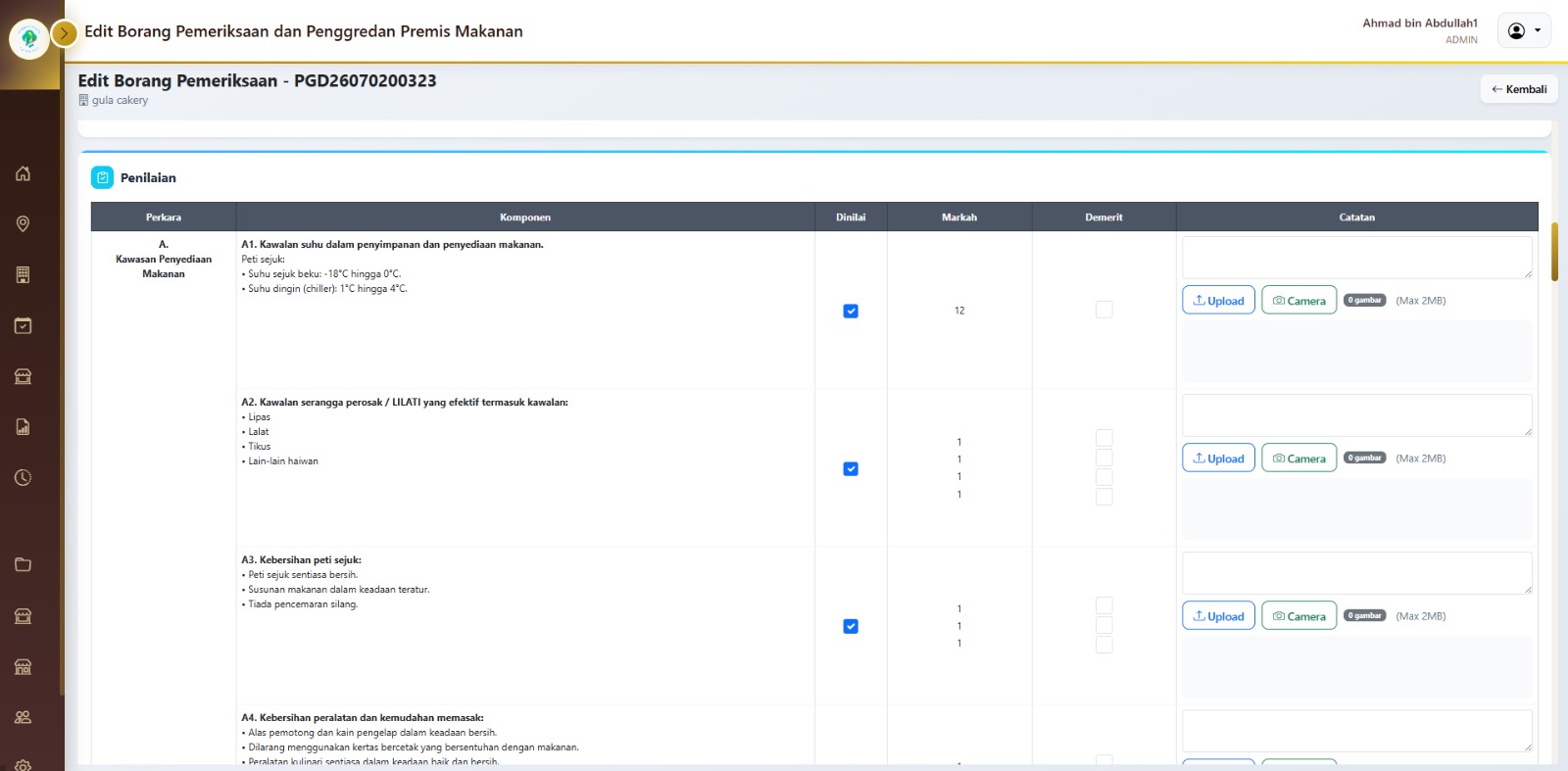The image size is (1568, 771).
Task: Tick the Demerit checkbox for Lipas
Action: point(1103,438)
